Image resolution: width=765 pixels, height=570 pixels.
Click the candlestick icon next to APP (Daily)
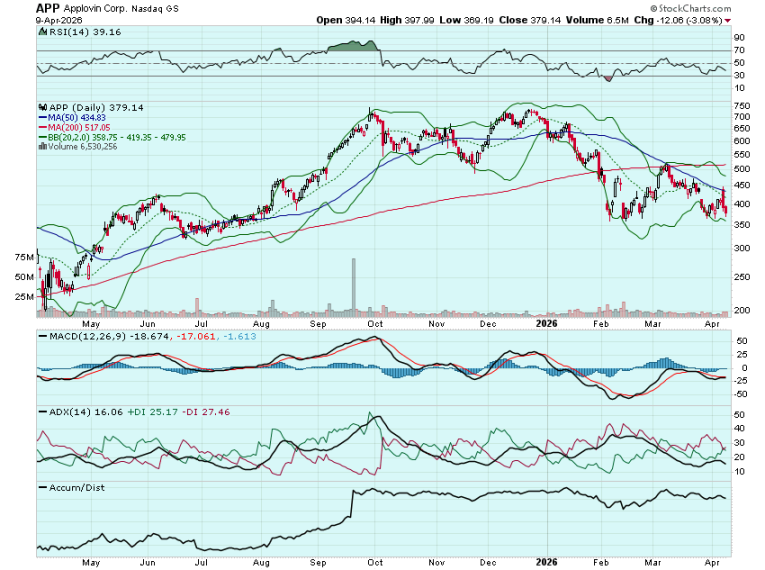tap(42, 107)
